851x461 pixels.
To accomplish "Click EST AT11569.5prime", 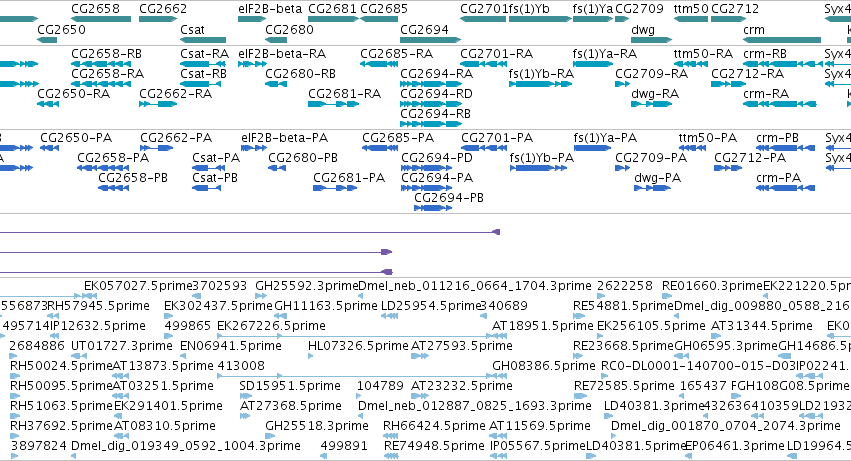I will point(539,426).
